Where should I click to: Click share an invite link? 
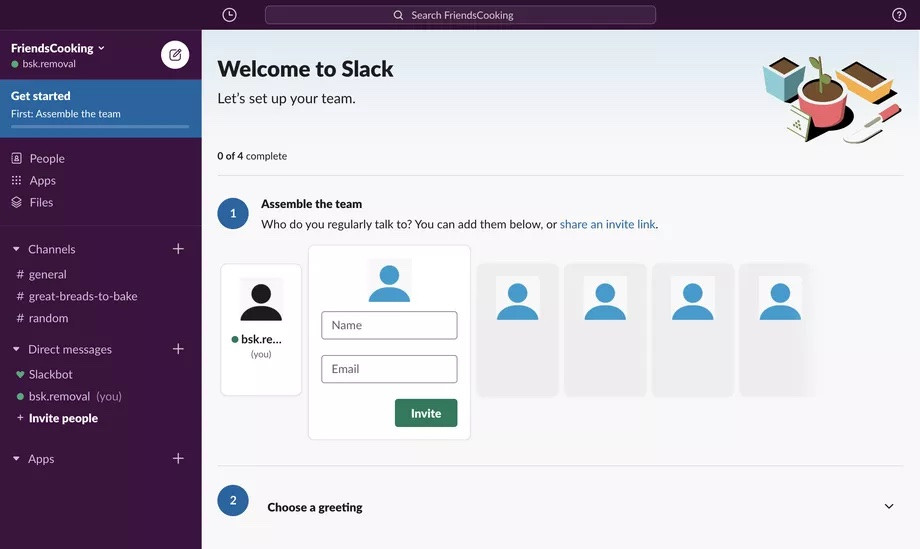[607, 224]
